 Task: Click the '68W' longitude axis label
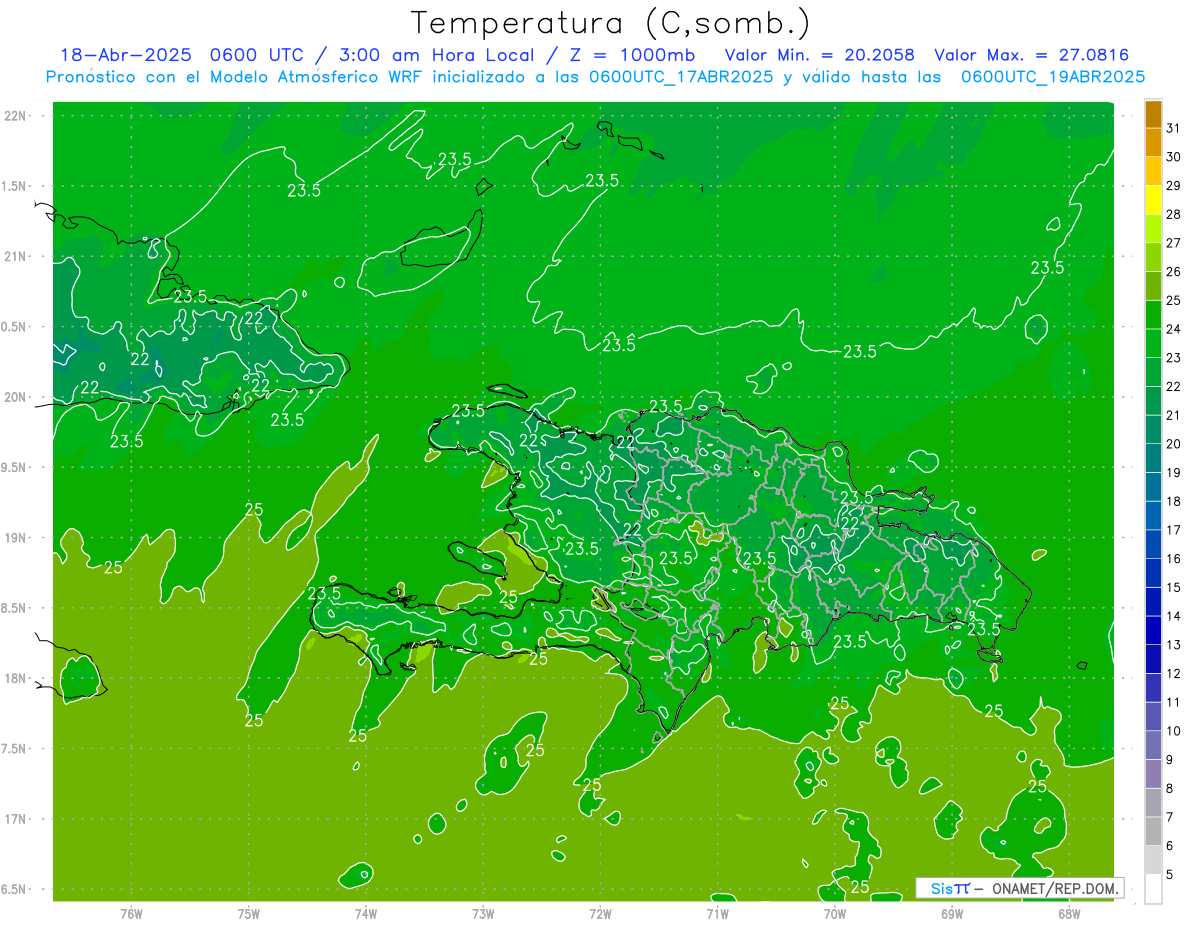pos(1068,913)
